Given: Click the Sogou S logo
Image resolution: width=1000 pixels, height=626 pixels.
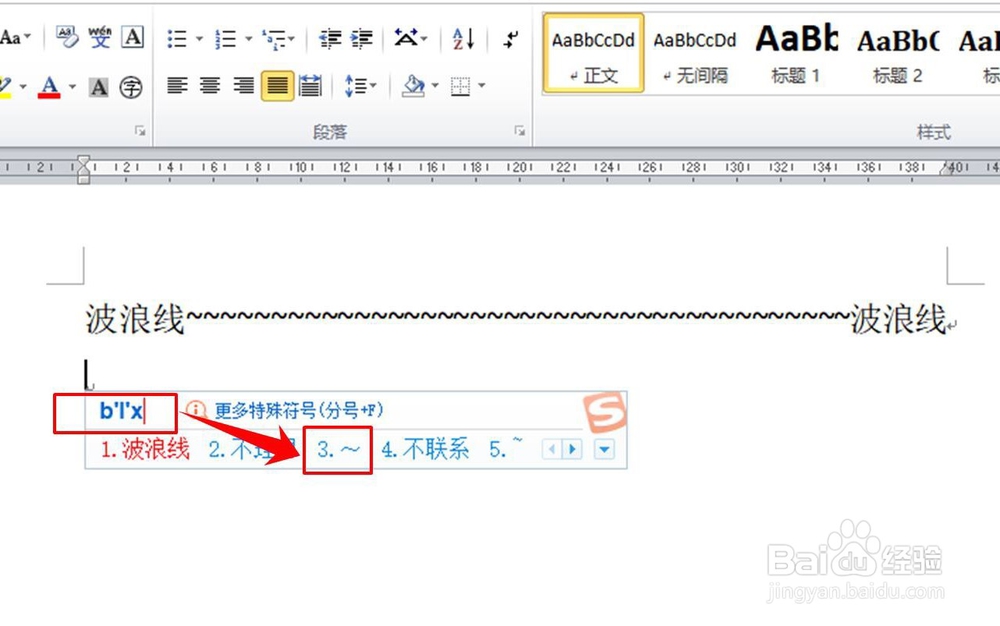Looking at the screenshot, I should 605,412.
